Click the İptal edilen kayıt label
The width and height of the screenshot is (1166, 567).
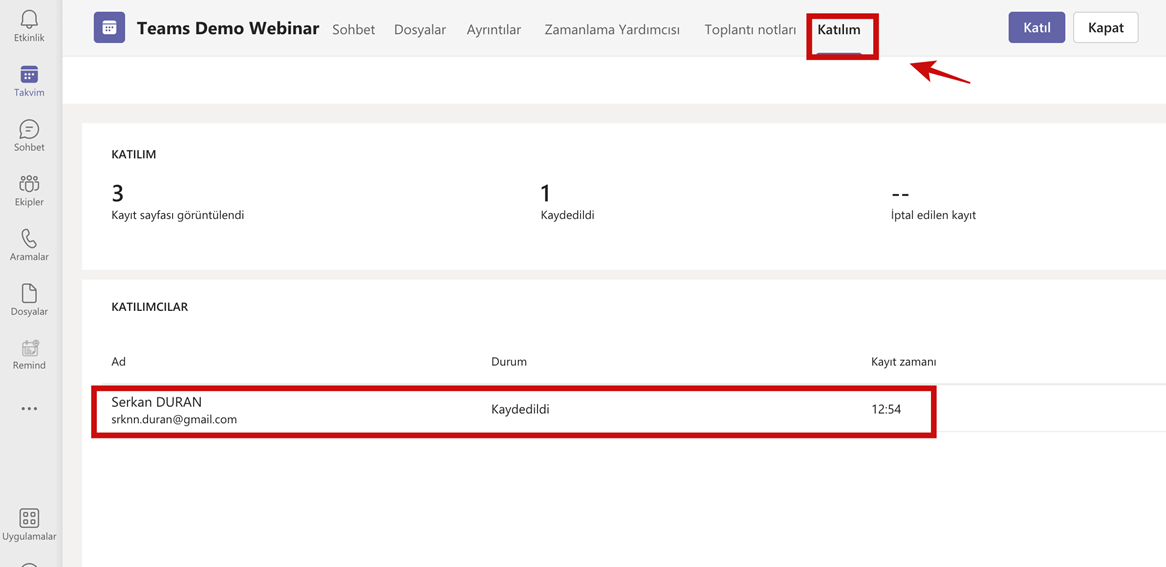coord(933,215)
